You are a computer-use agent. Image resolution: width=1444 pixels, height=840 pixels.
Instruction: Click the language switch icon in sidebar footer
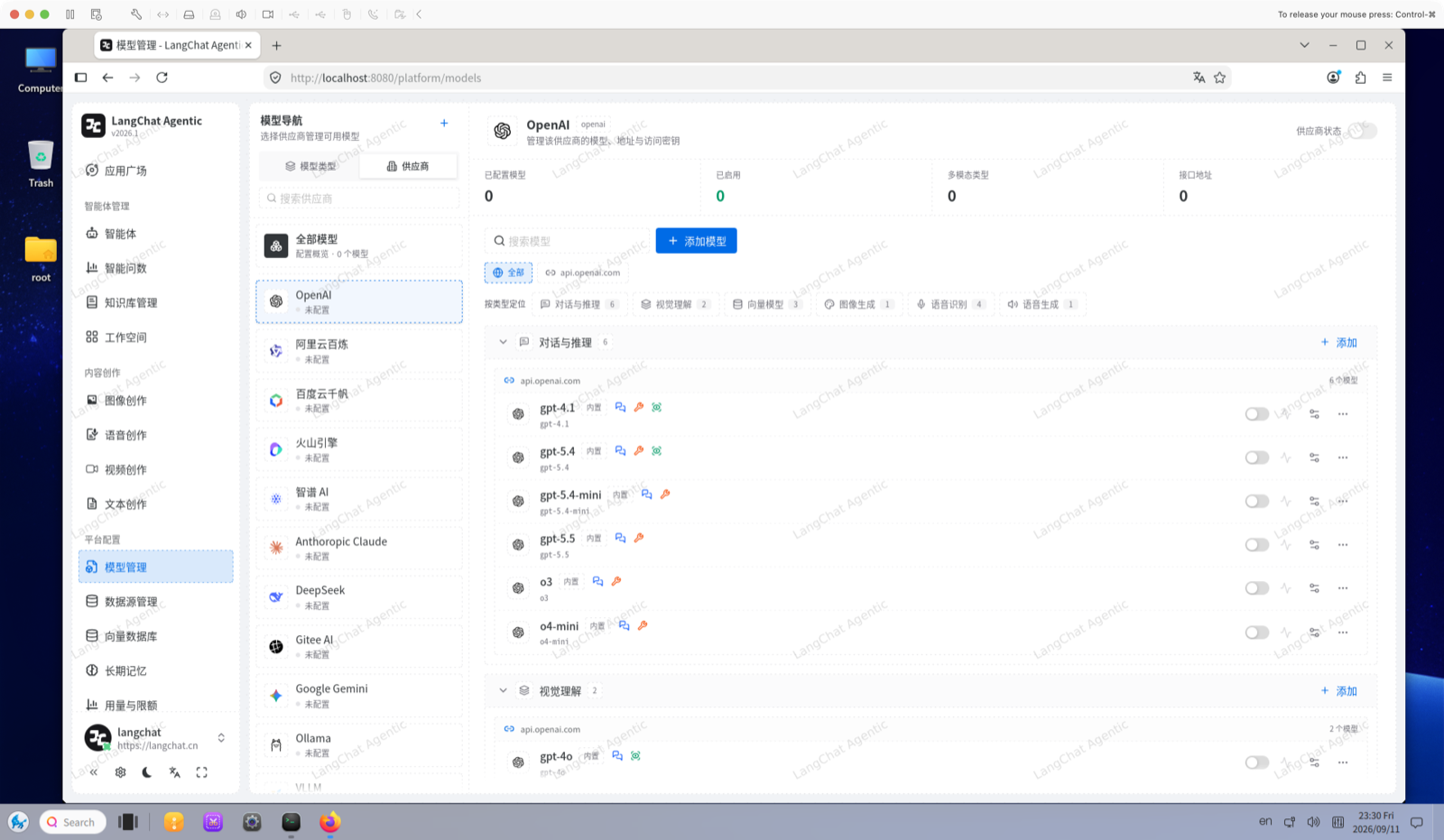click(x=174, y=772)
